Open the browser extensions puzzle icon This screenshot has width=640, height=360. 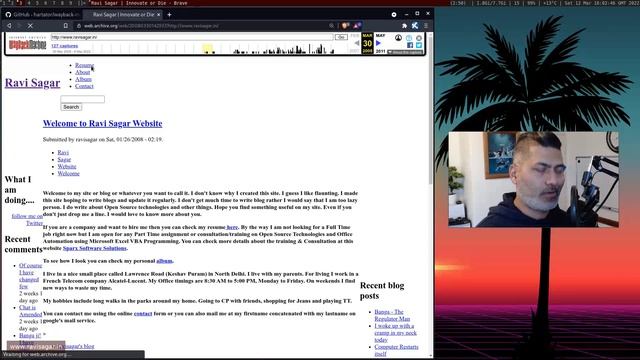(404, 26)
